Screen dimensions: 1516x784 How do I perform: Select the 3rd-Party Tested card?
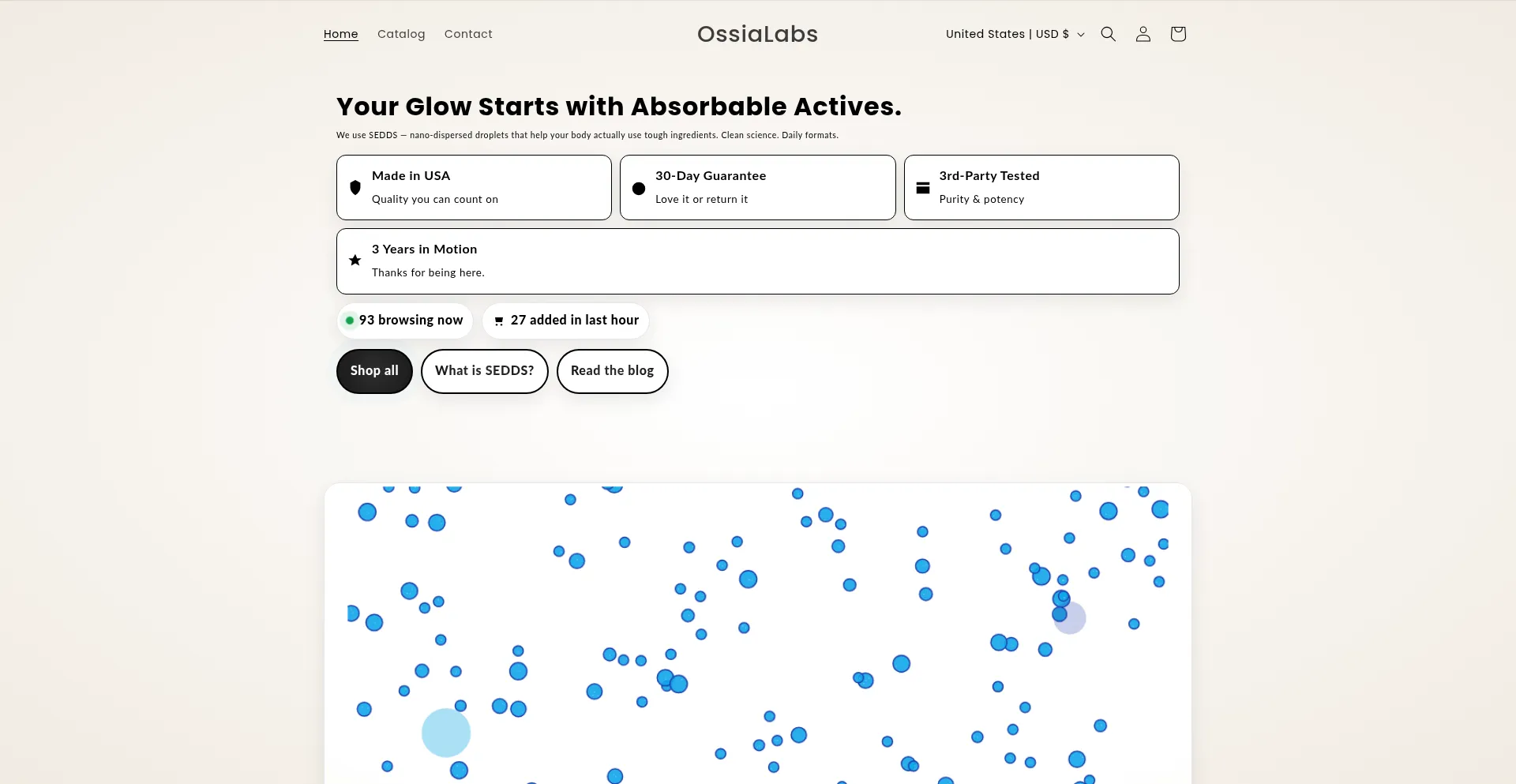[1041, 188]
